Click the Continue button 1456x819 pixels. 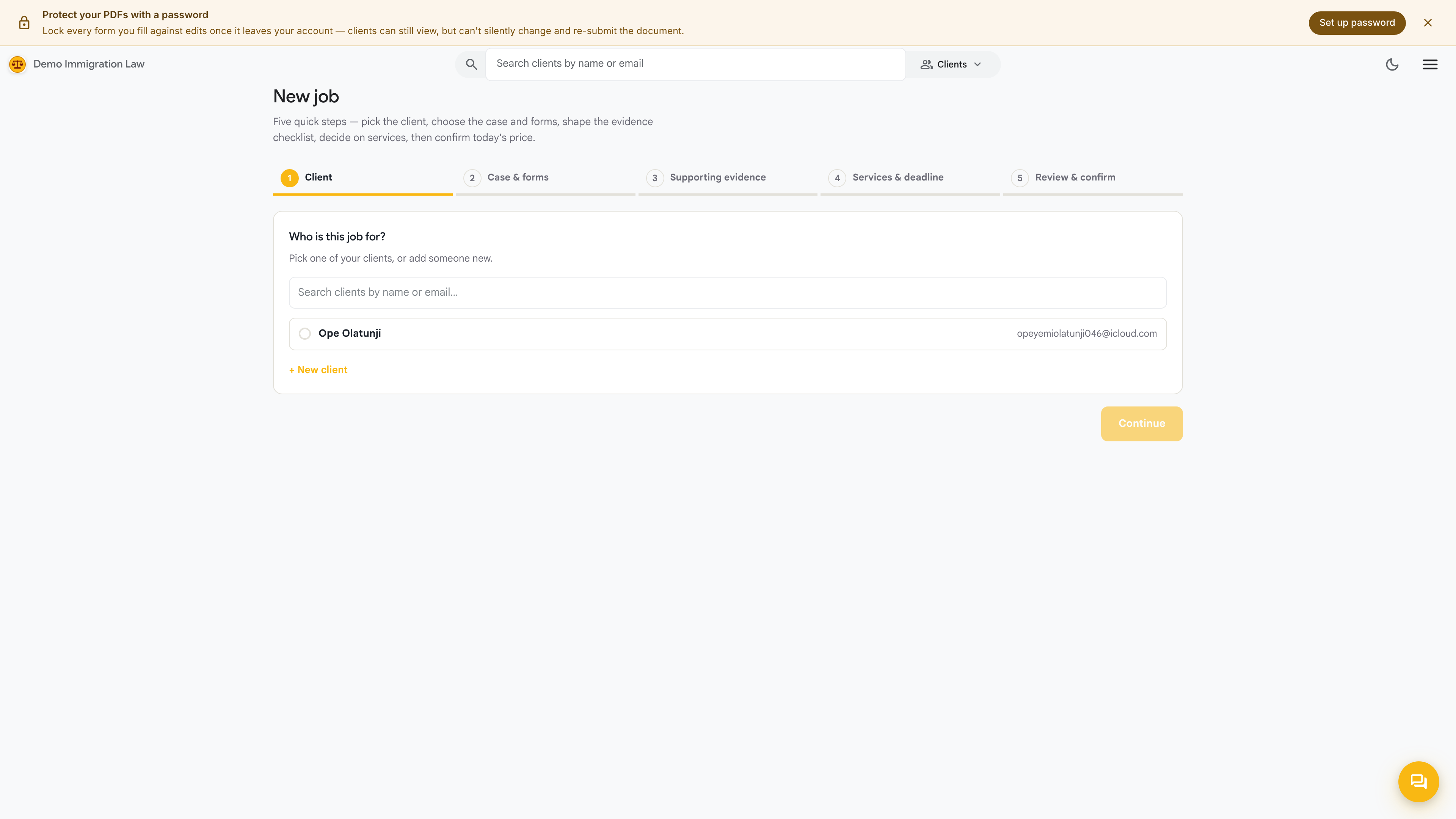tap(1142, 424)
